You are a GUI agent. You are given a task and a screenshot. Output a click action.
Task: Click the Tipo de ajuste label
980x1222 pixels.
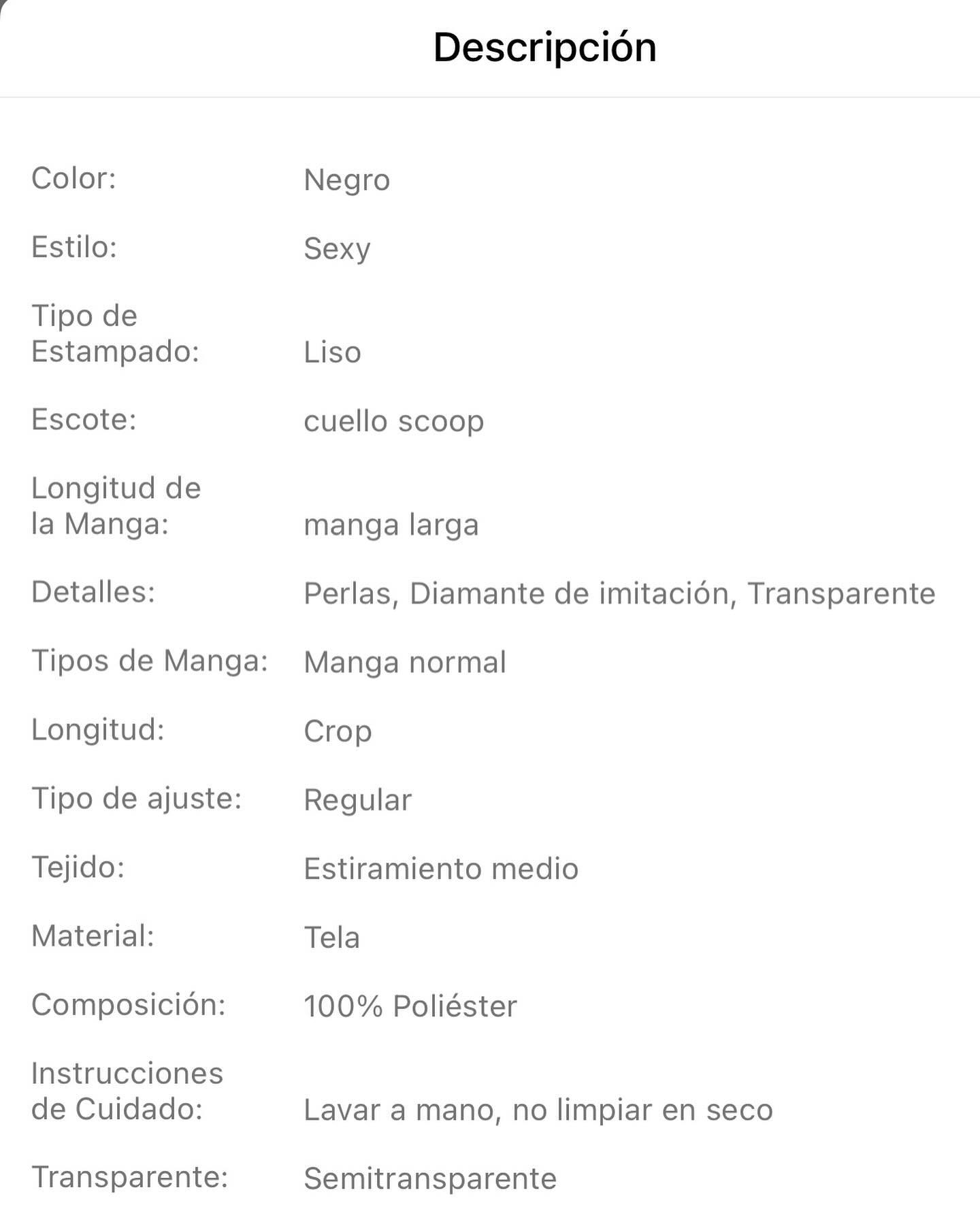[137, 799]
